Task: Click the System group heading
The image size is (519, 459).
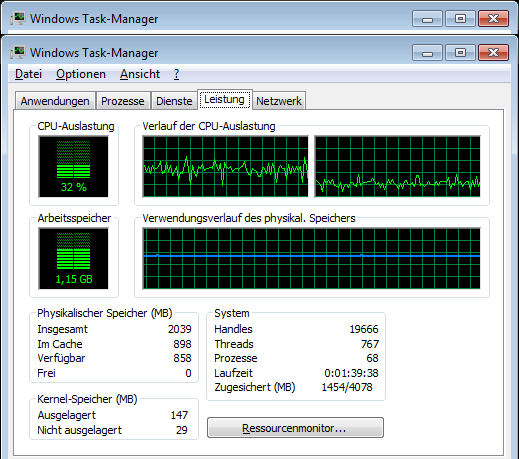Action: (x=232, y=313)
